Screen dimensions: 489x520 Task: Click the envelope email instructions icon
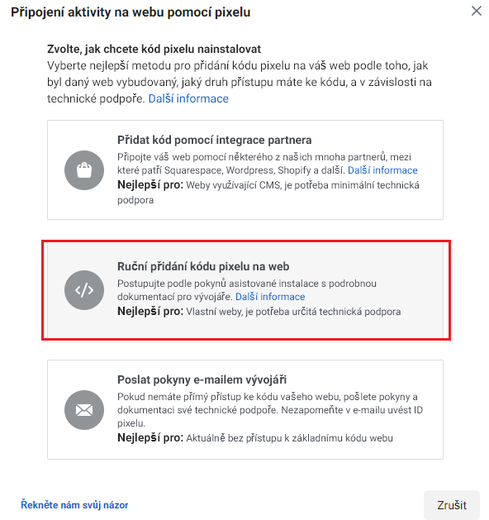(84, 410)
